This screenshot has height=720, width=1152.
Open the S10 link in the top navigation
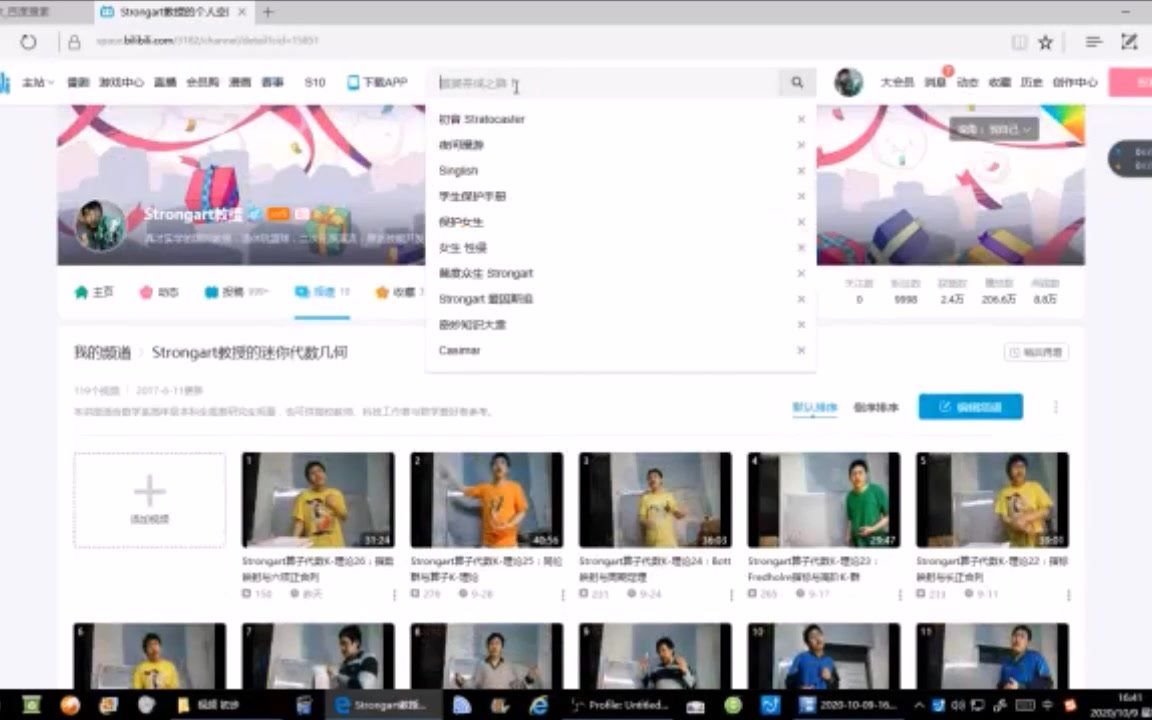(x=315, y=83)
